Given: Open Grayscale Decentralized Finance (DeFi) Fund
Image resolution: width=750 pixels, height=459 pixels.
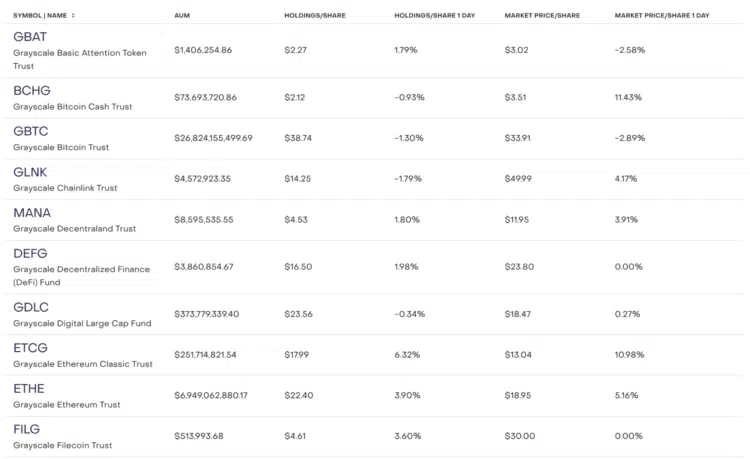Looking at the screenshot, I should tap(81, 276).
